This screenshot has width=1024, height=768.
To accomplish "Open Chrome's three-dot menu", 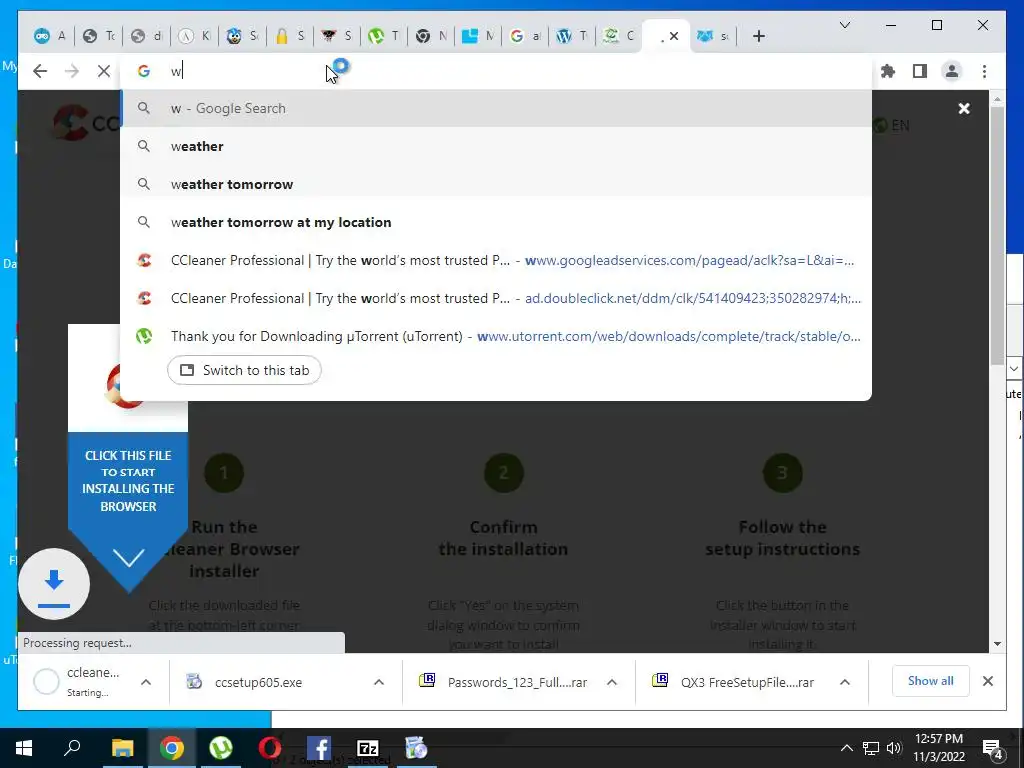I will click(984, 71).
